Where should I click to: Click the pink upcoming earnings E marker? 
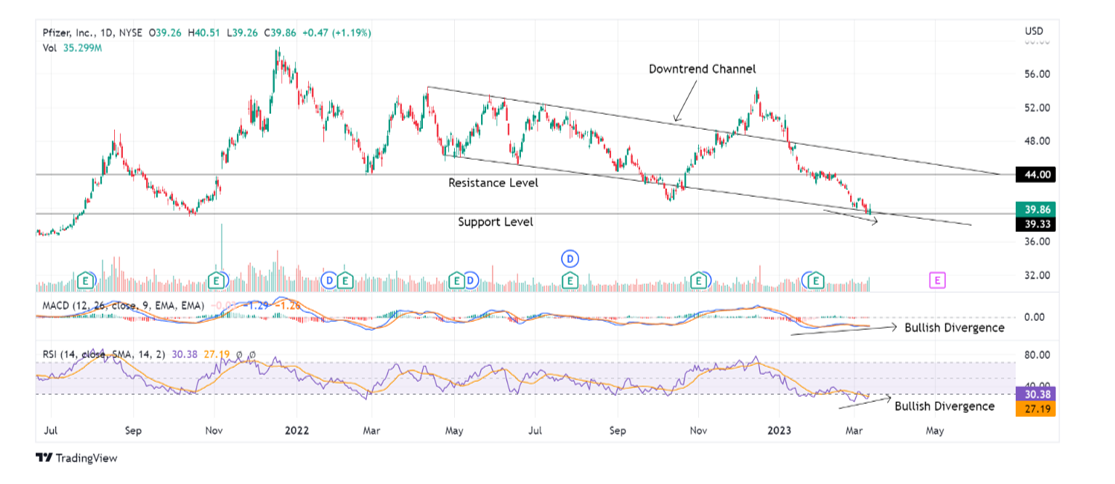[x=937, y=281]
